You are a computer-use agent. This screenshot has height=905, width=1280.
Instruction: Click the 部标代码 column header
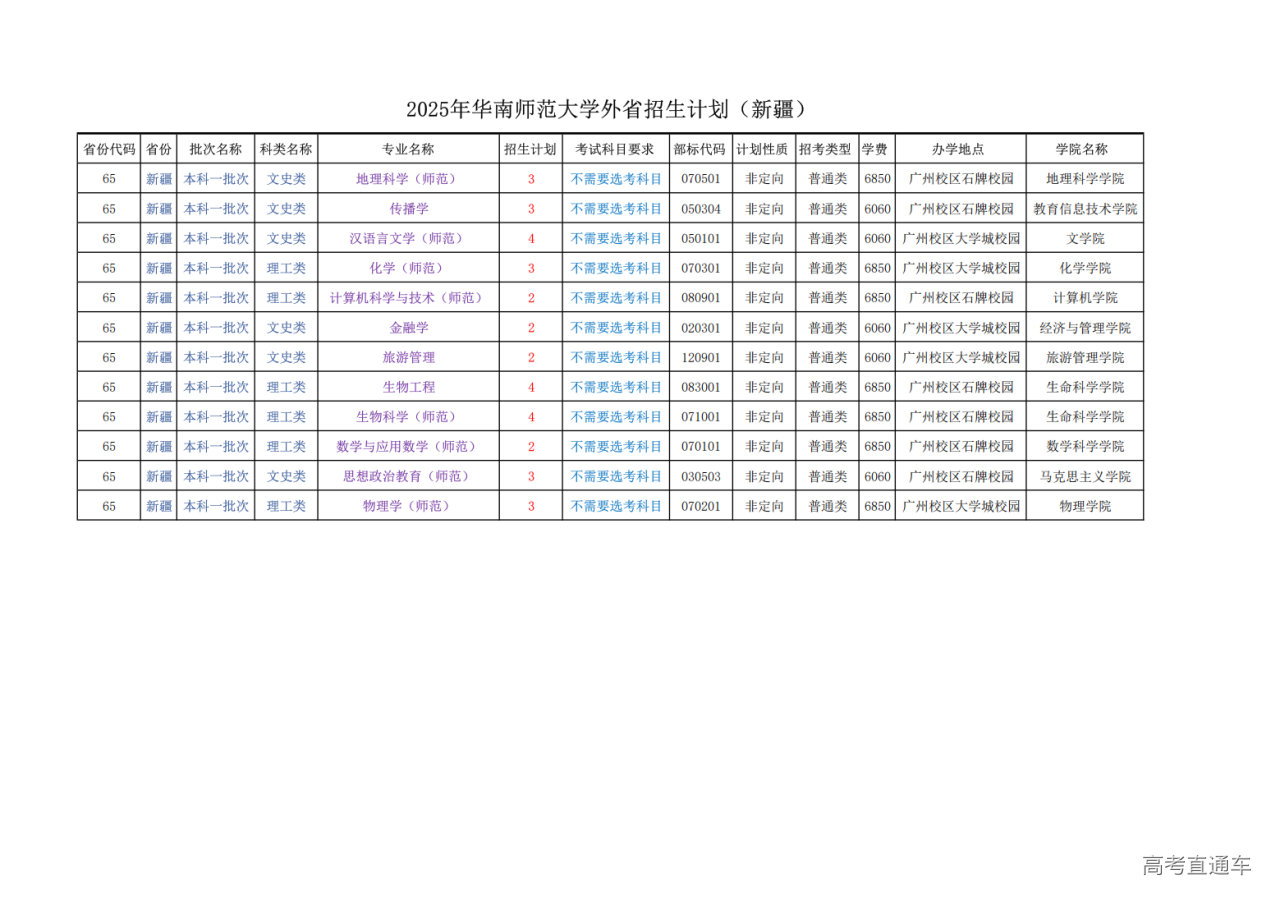pyautogui.click(x=700, y=149)
